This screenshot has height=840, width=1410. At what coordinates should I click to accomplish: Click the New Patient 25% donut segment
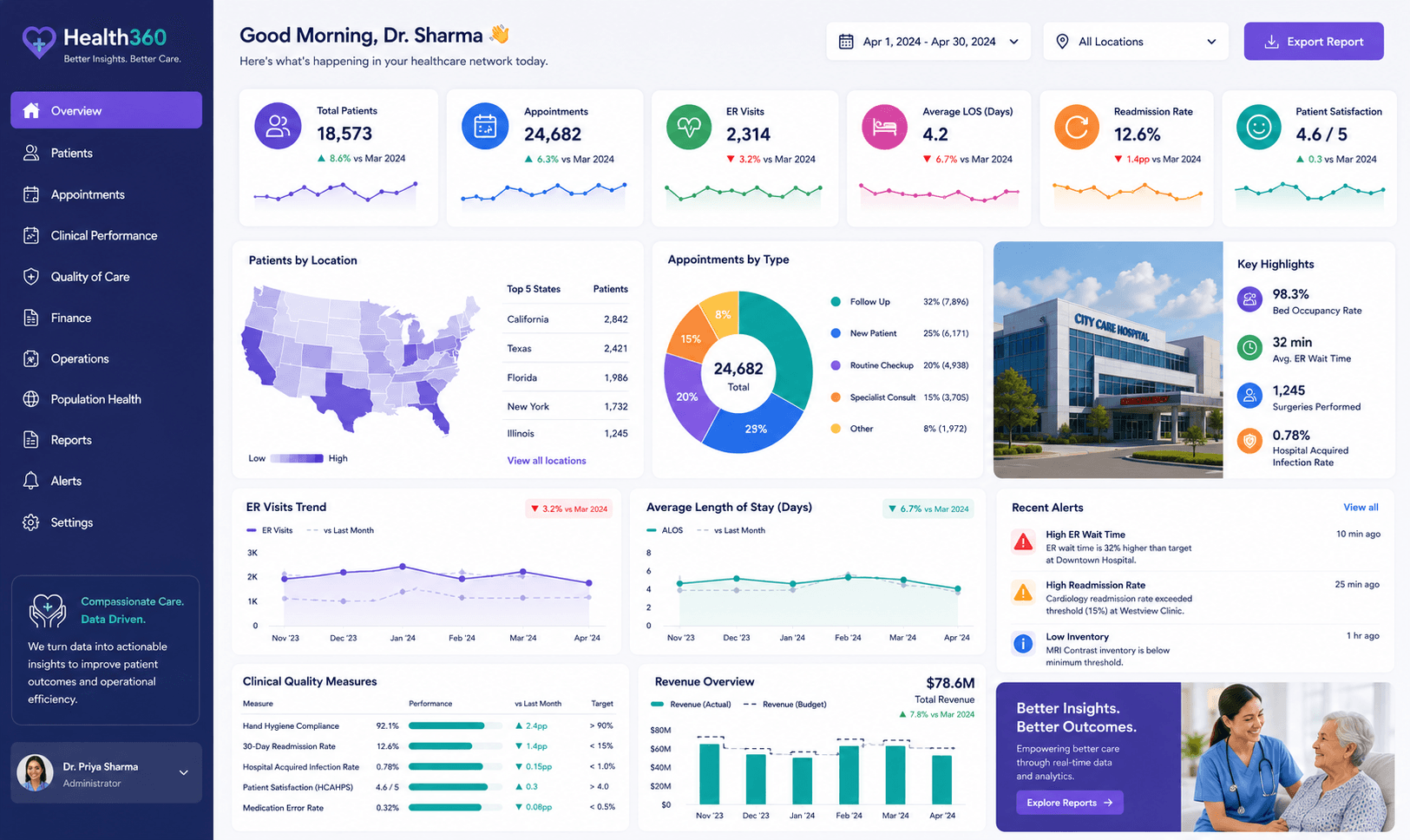752,426
